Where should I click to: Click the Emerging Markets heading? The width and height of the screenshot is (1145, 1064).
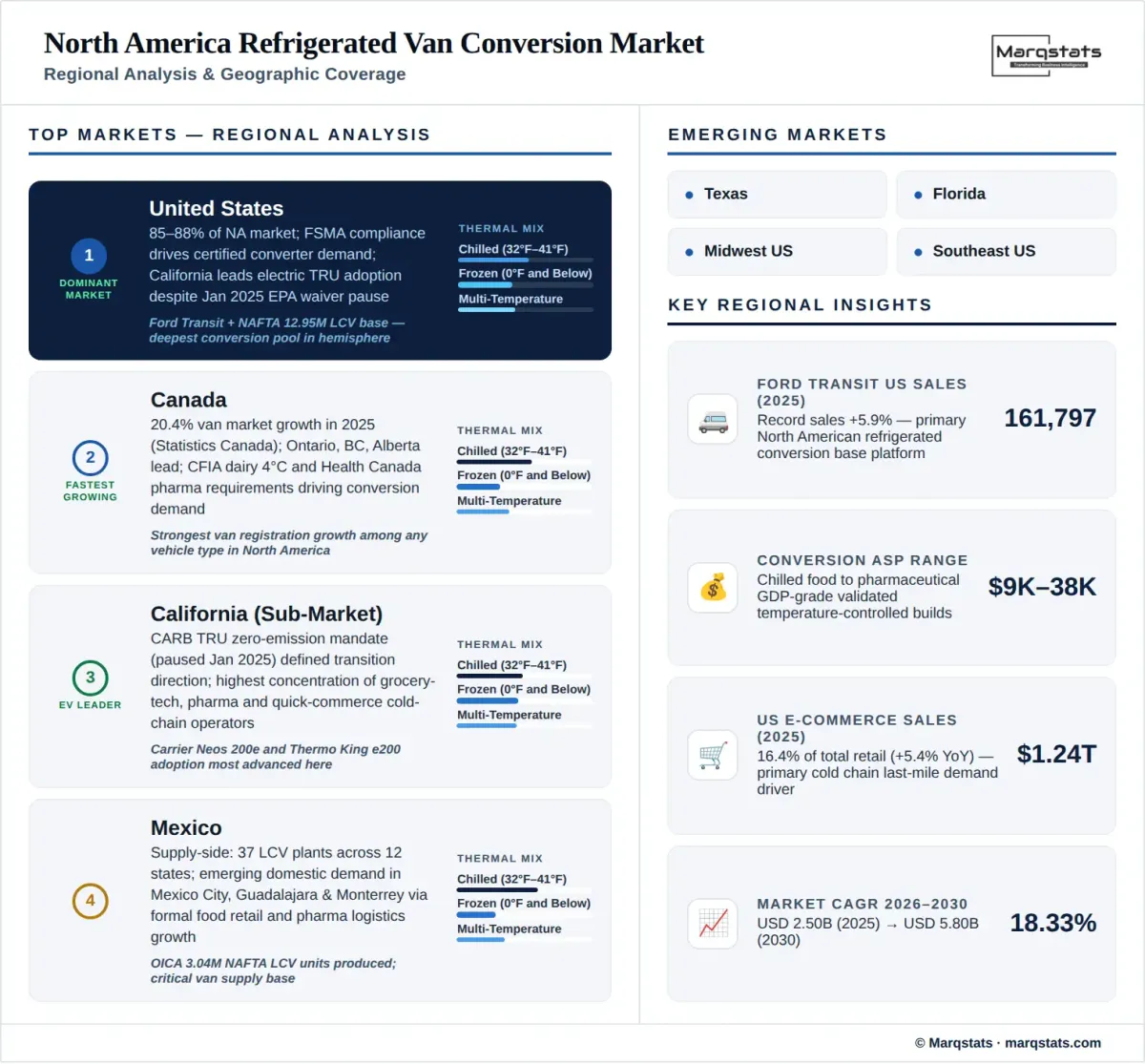778,135
